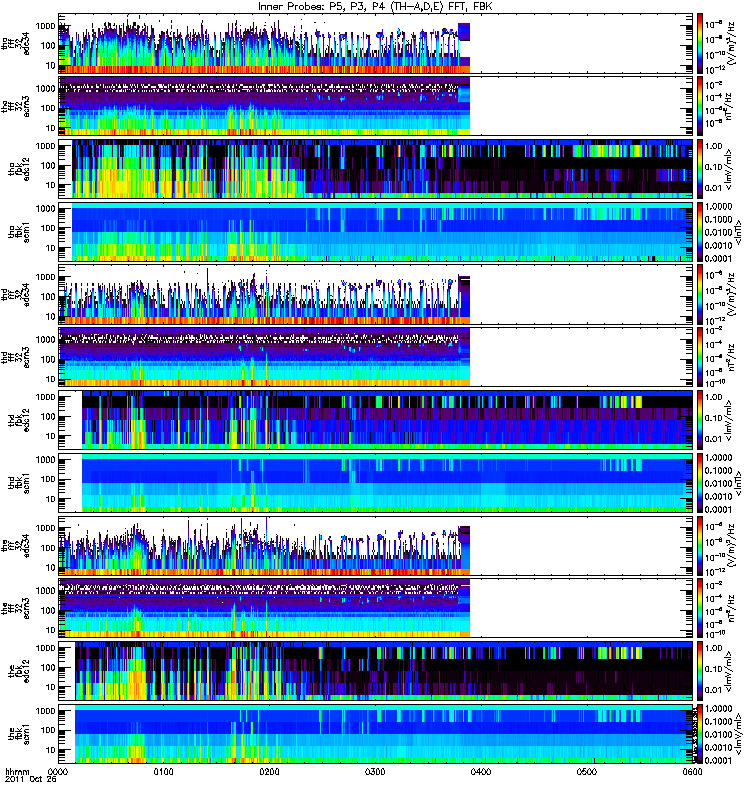This screenshot has width=750, height=800.
Task: Click the 'thd fff 32 scm3' y-axis label
Action: point(15,357)
